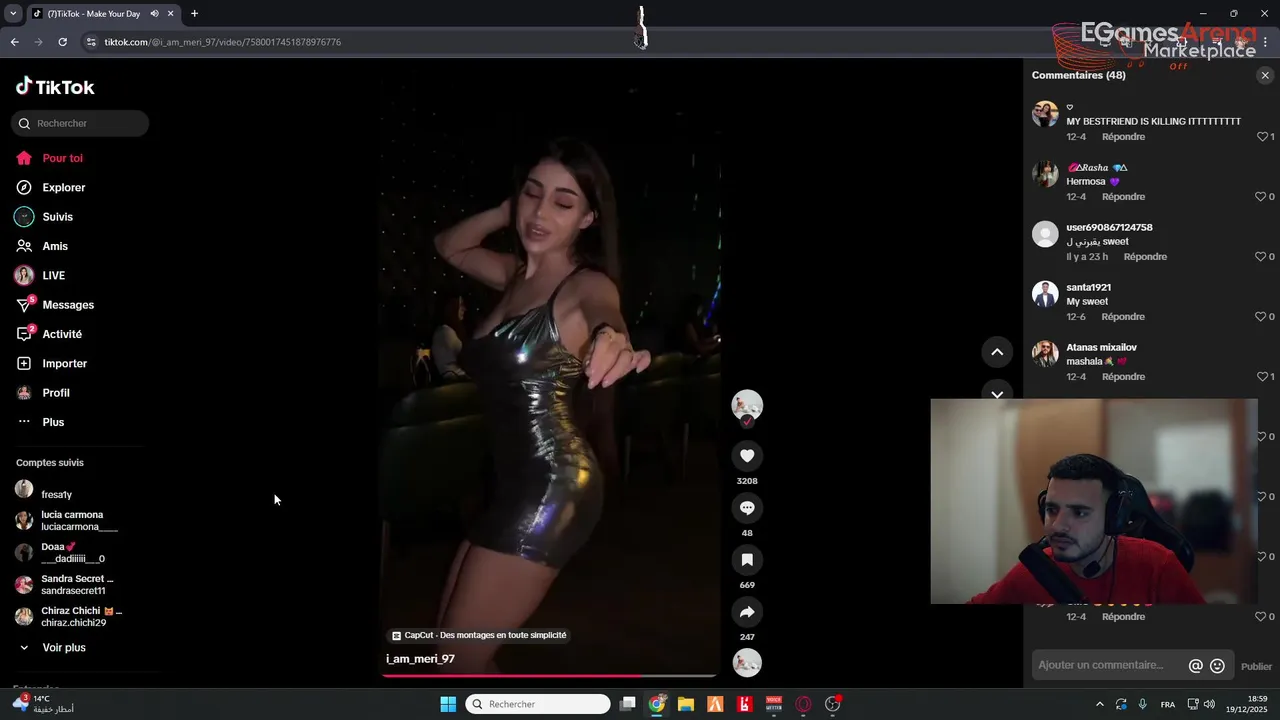Viewport: 1280px width, 720px height.
Task: Click the taskbar Rechercher search box
Action: click(x=538, y=704)
